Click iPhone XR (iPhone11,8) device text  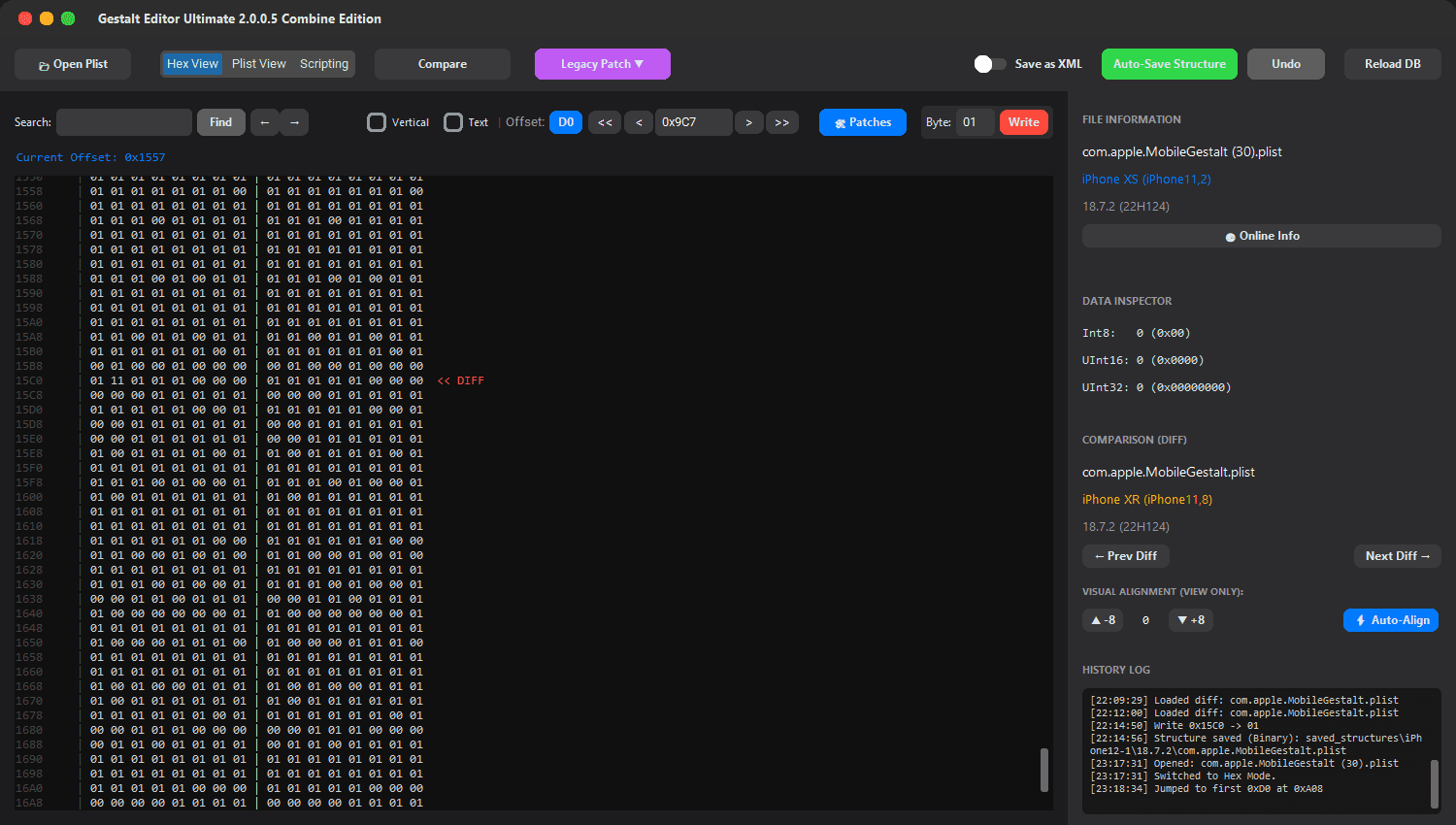tap(1147, 500)
